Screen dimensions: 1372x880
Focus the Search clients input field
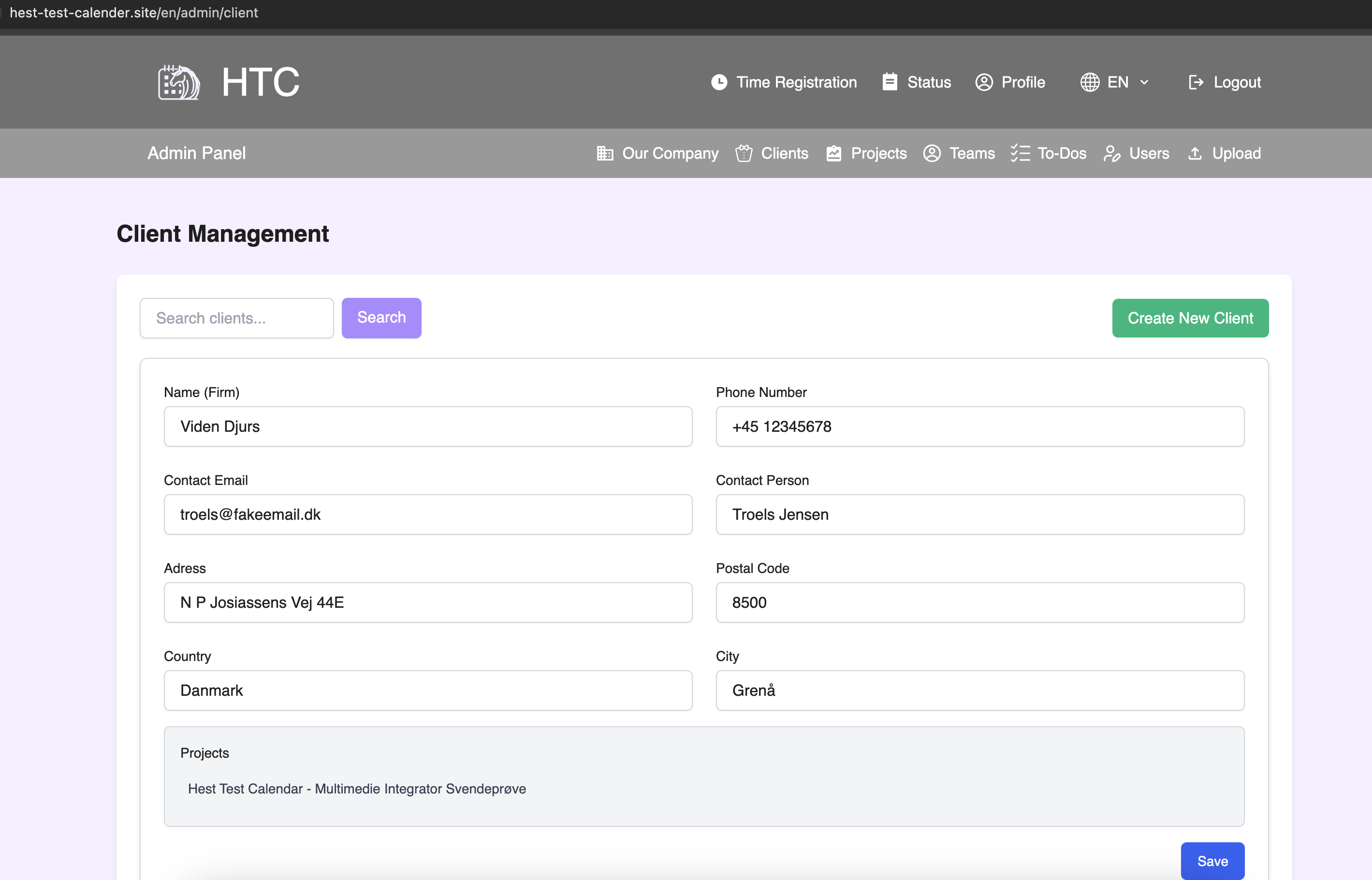(236, 318)
